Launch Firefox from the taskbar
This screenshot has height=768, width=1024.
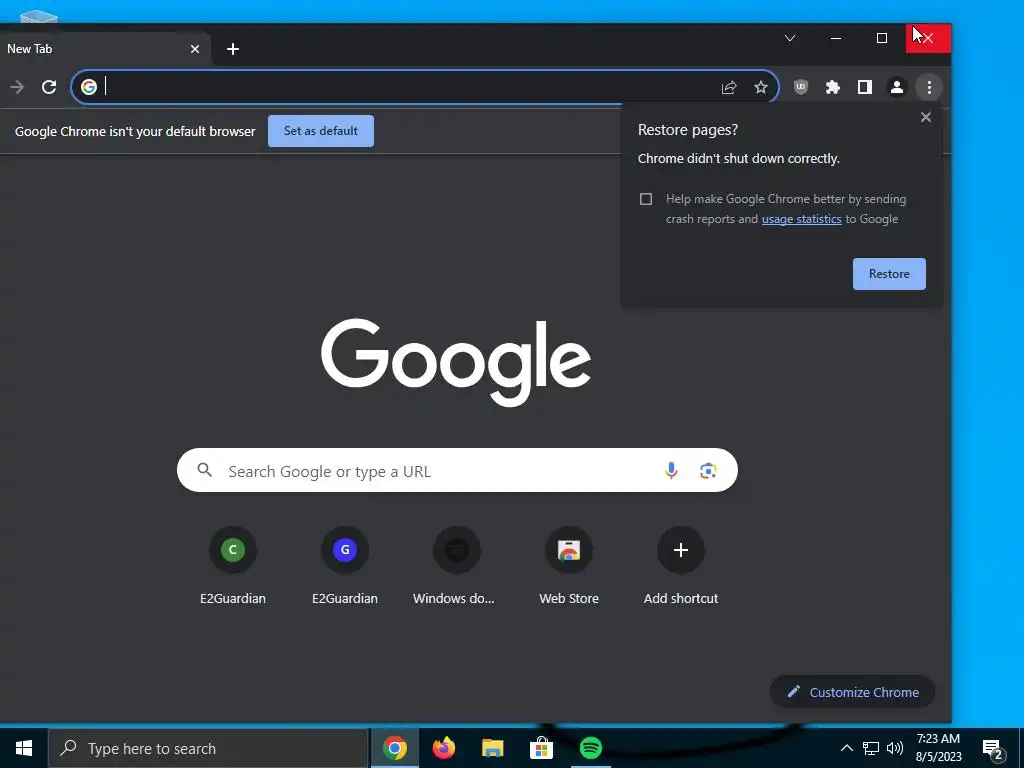(x=443, y=748)
